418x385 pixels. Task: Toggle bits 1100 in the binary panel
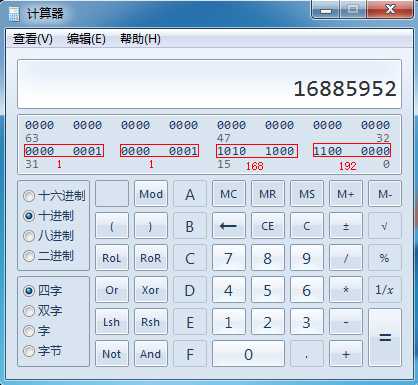[328, 151]
